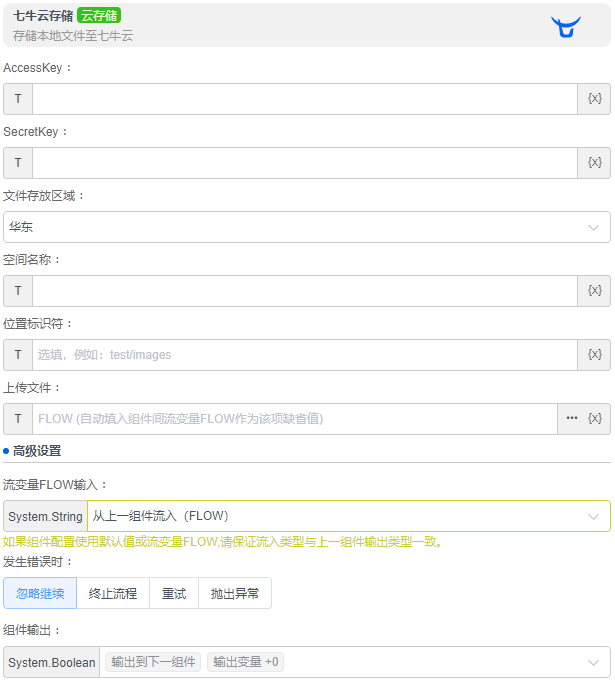Viewport: 615px width, 682px height.
Task: Open the 文件存放区域 dropdown showing 华东
Action: click(307, 227)
